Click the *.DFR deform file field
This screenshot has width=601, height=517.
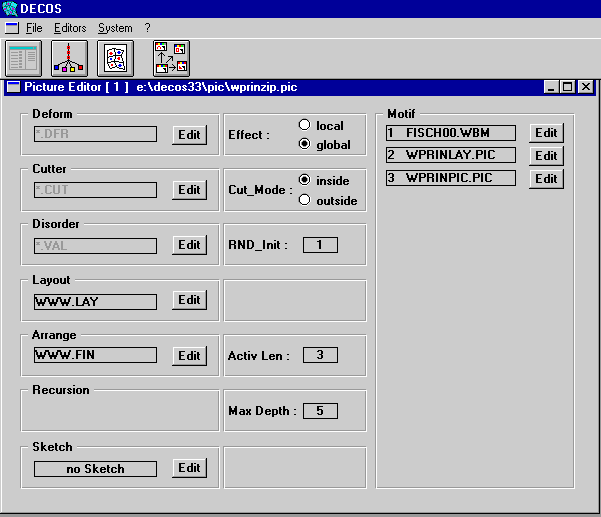click(x=95, y=134)
